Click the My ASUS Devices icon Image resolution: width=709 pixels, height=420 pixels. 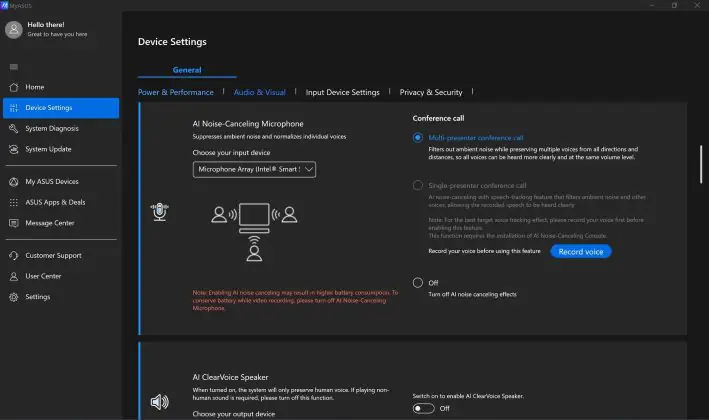pyautogui.click(x=14, y=182)
